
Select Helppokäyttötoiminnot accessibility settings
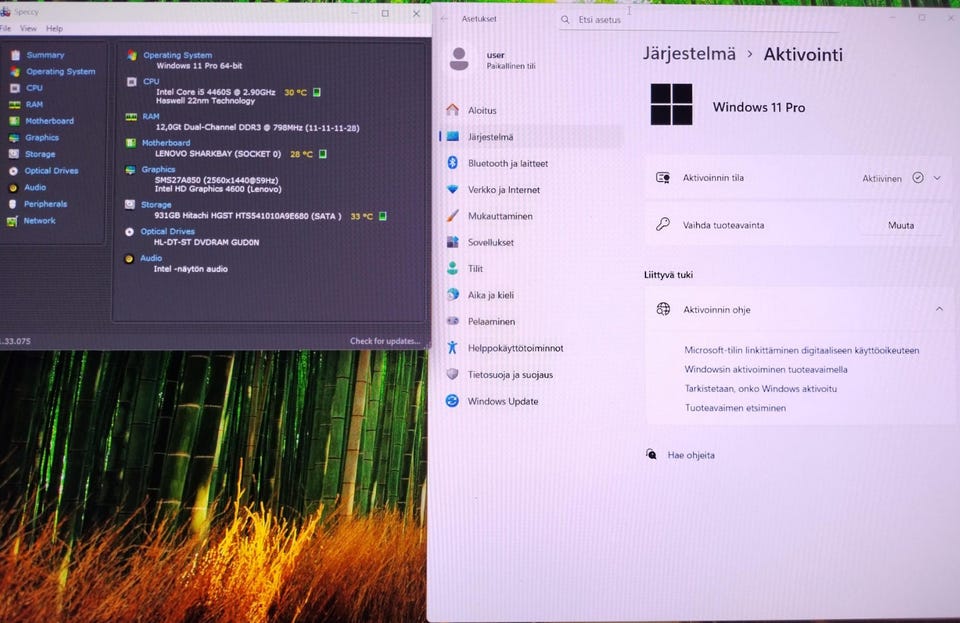[x=515, y=348]
